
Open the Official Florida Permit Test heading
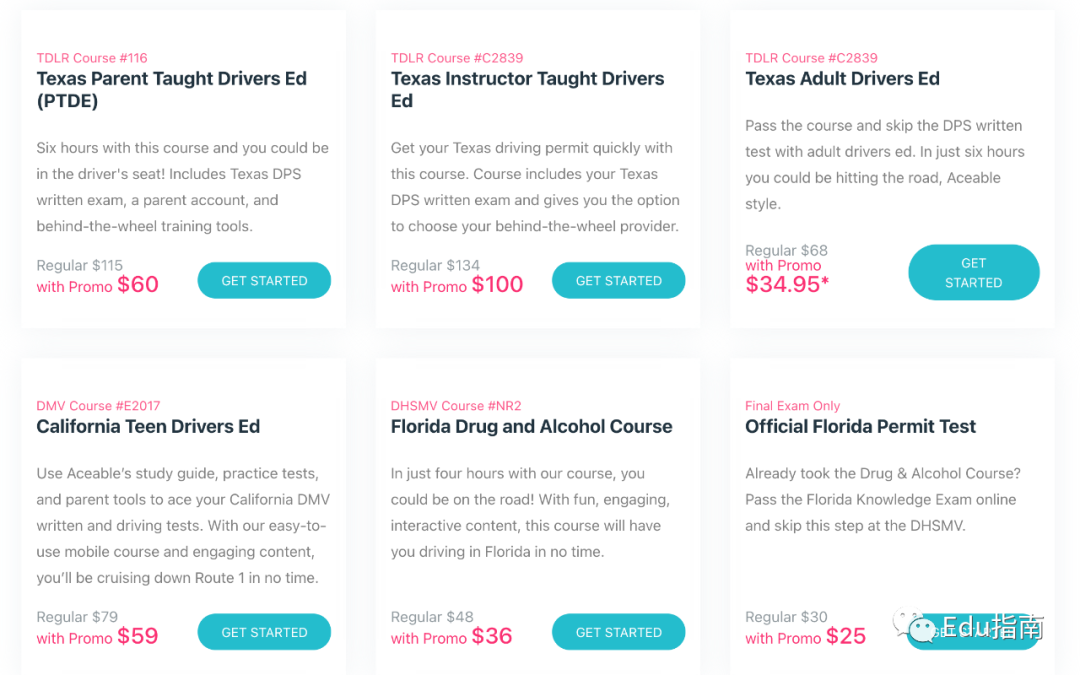tap(860, 426)
